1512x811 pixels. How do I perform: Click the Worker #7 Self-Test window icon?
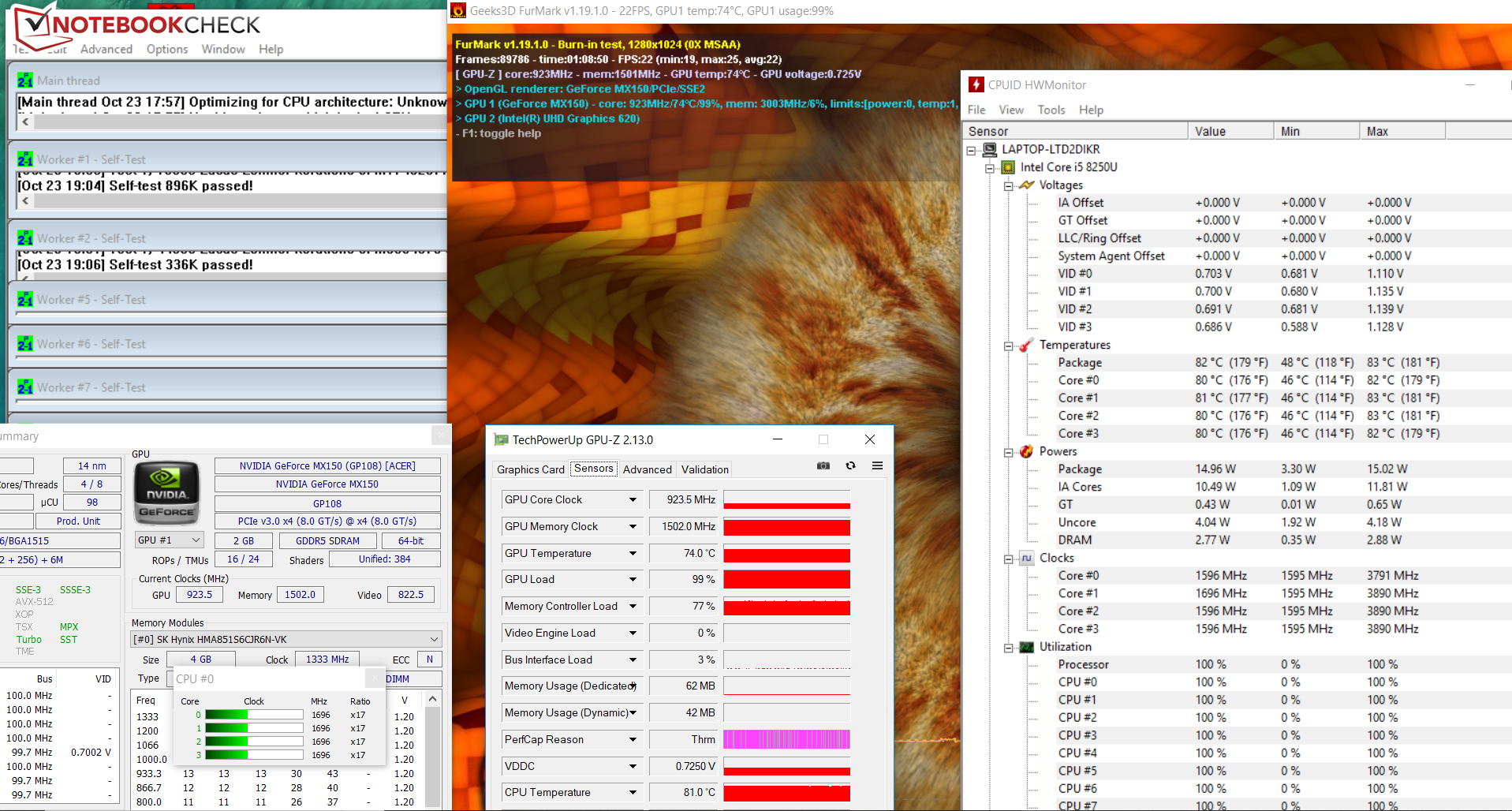point(25,387)
